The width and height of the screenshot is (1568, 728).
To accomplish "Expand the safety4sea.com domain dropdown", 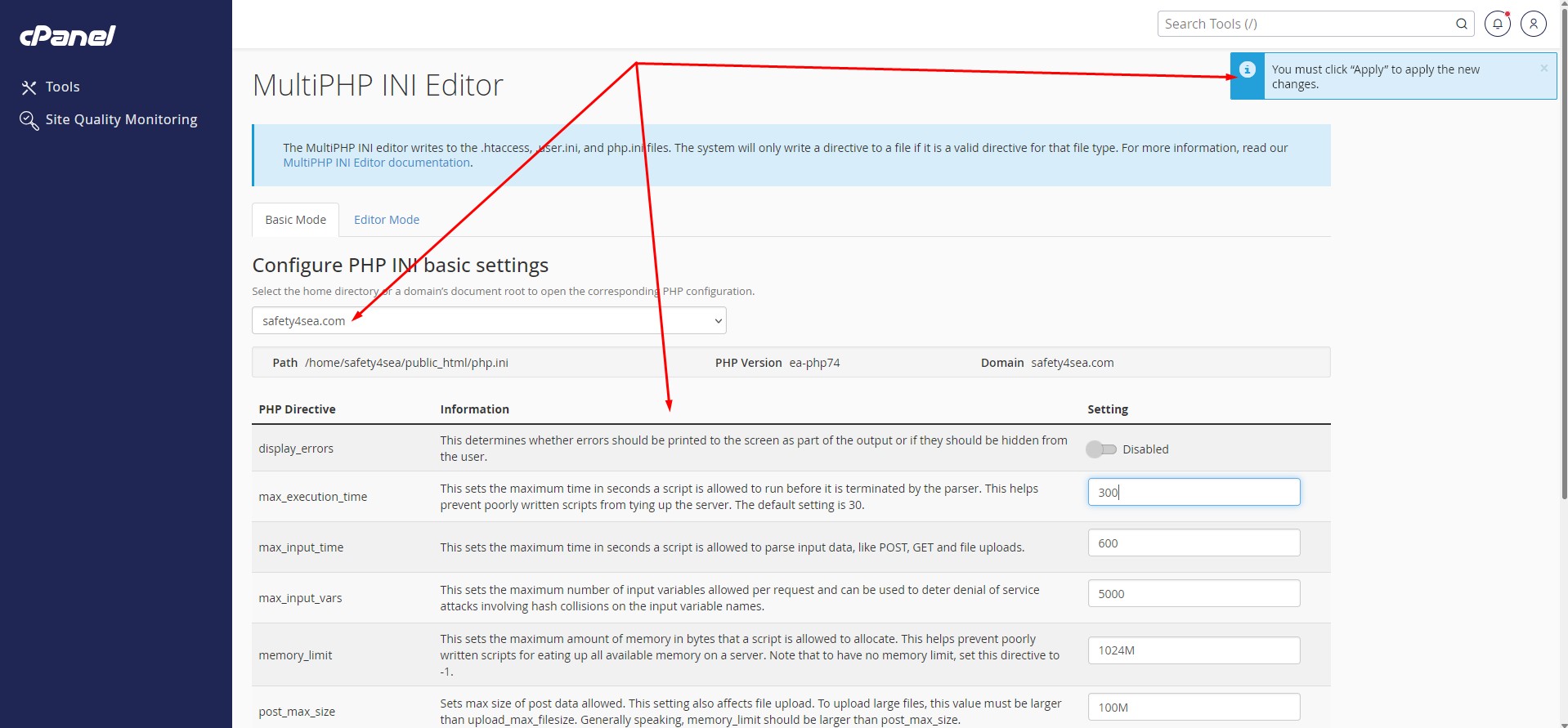I will coord(488,321).
